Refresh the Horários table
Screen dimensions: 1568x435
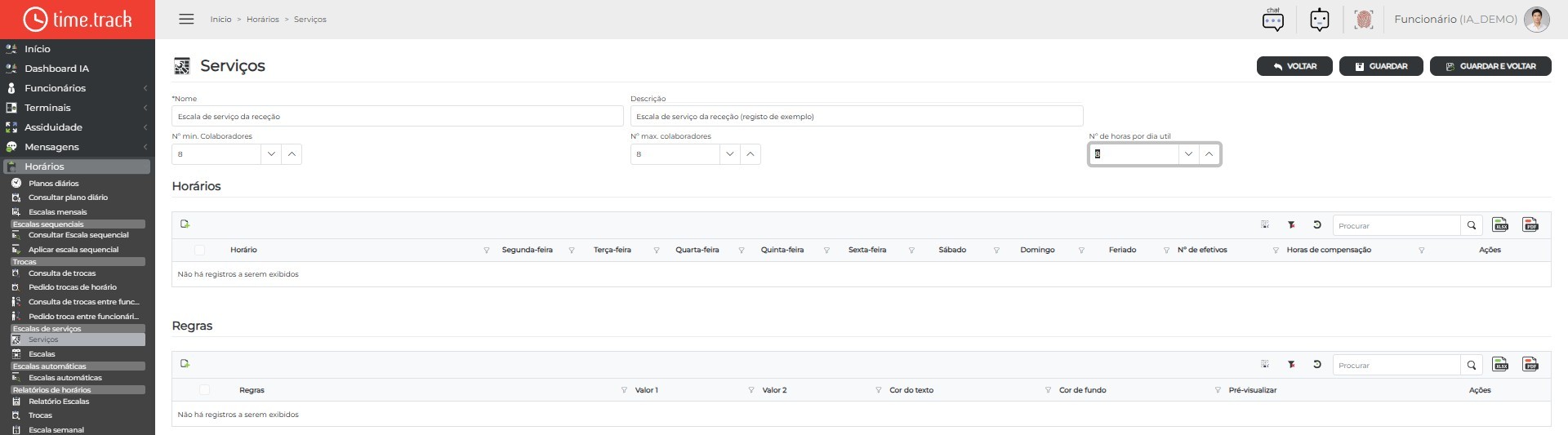coord(1317,224)
